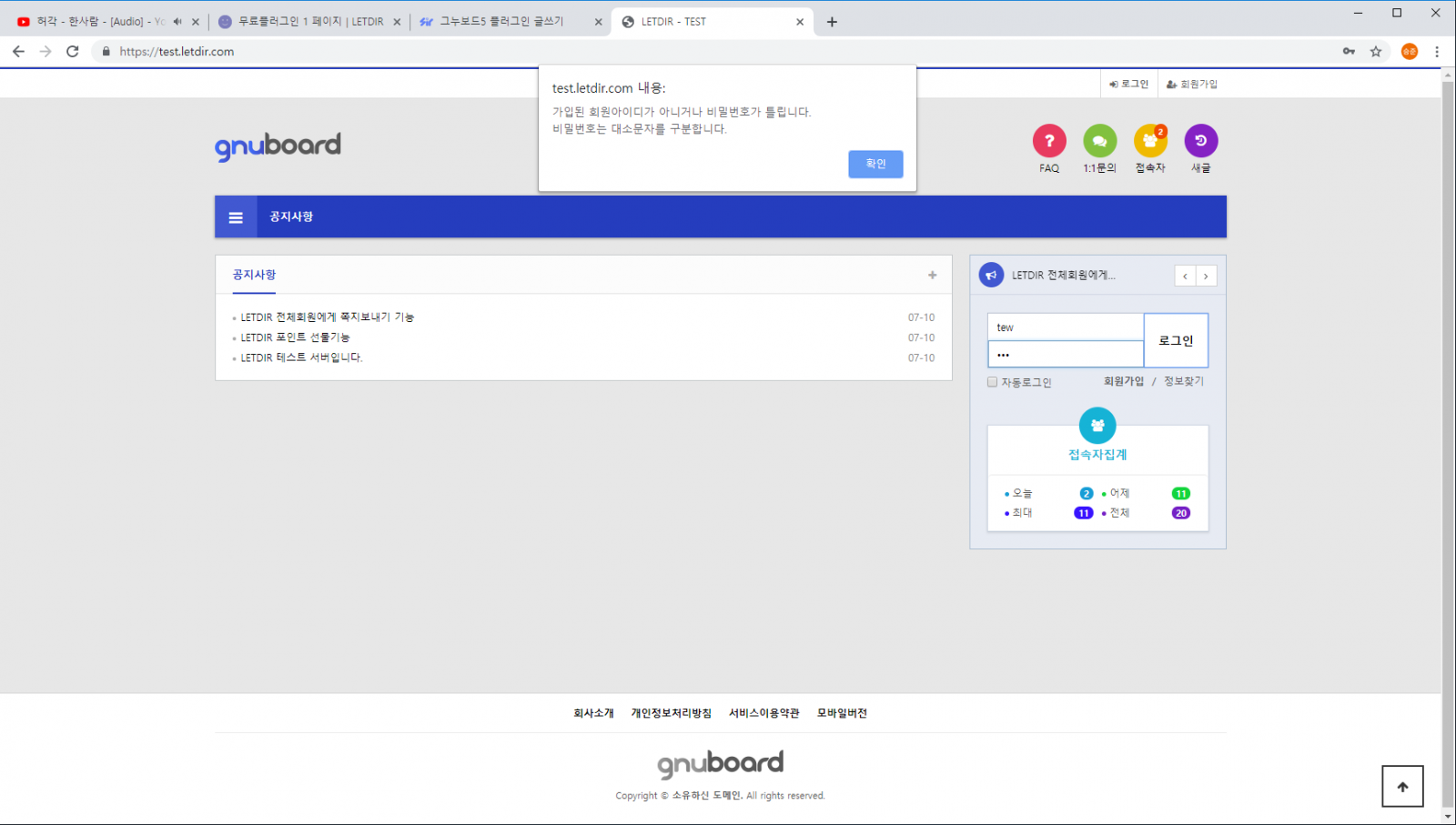
Task: Click the username input field containing tew
Action: 1065,327
